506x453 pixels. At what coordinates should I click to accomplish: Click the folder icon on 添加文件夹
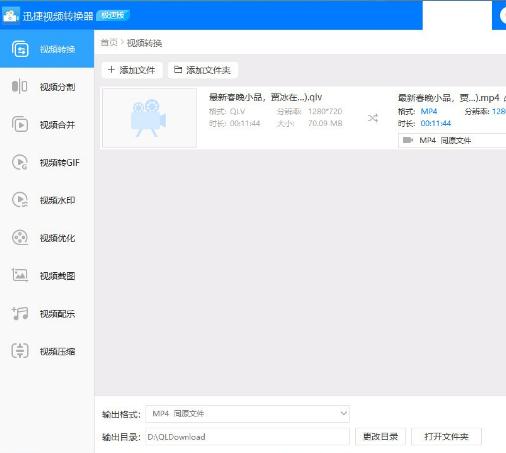(178, 70)
